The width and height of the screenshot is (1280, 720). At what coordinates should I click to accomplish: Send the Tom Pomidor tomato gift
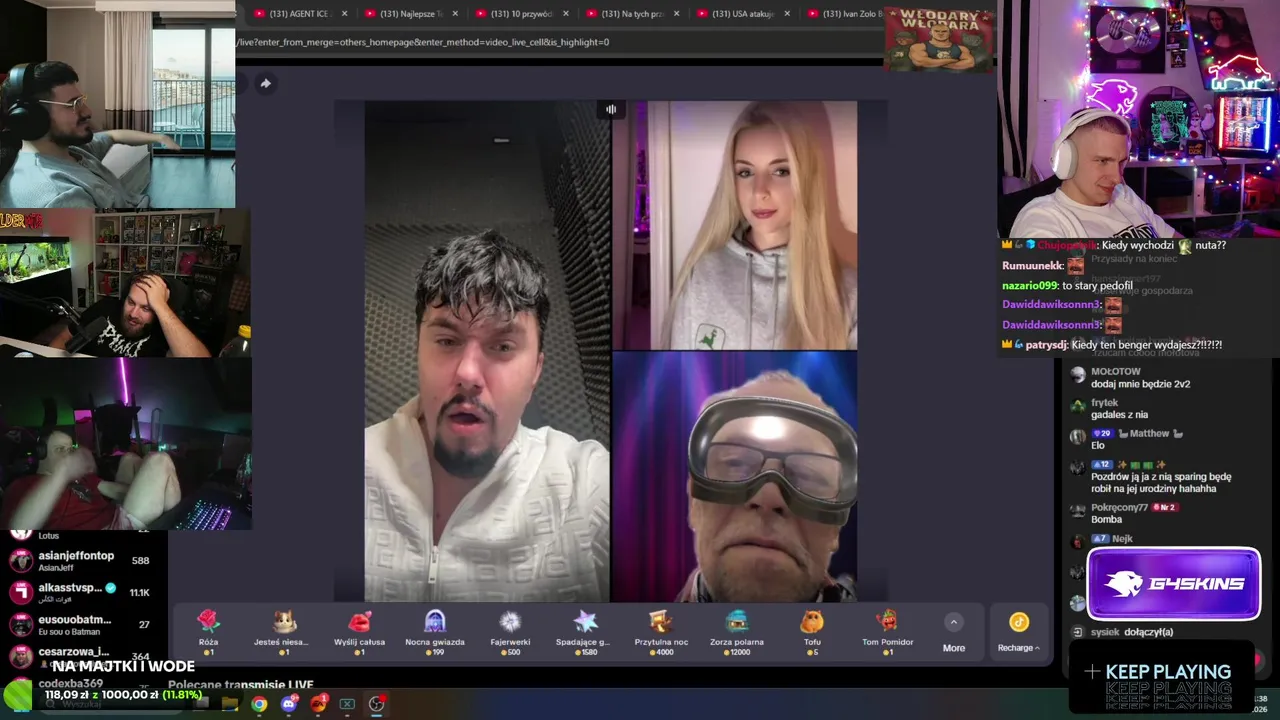pos(887,633)
